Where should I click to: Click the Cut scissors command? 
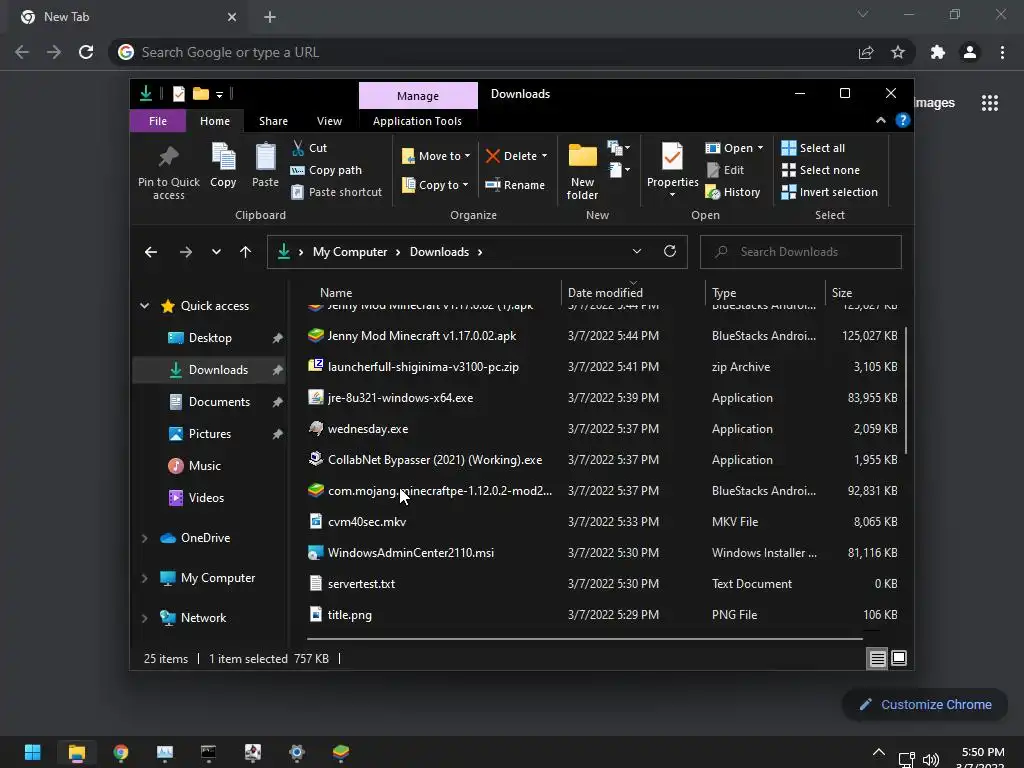click(309, 148)
